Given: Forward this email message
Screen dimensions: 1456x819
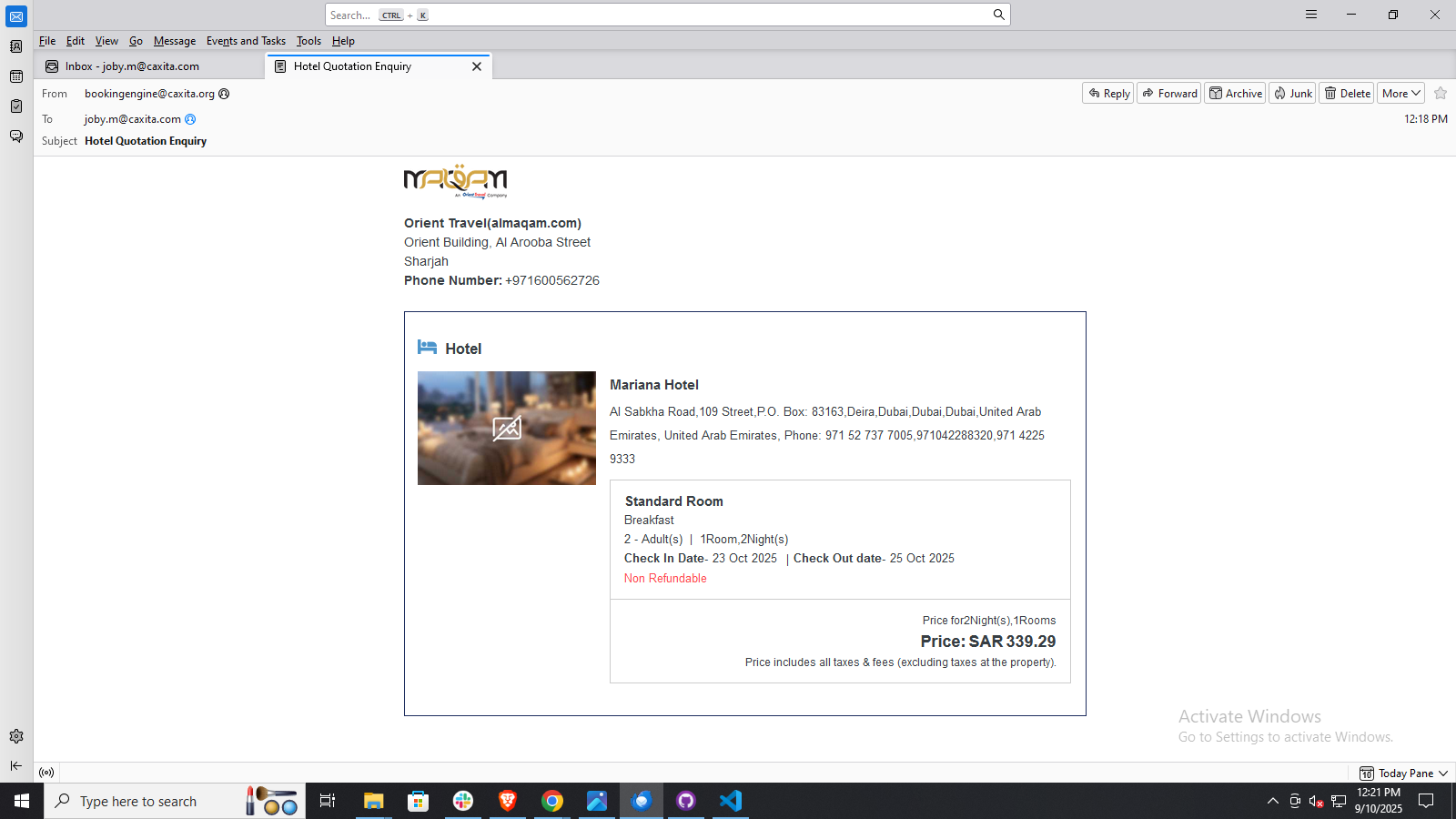Looking at the screenshot, I should click(1169, 93).
